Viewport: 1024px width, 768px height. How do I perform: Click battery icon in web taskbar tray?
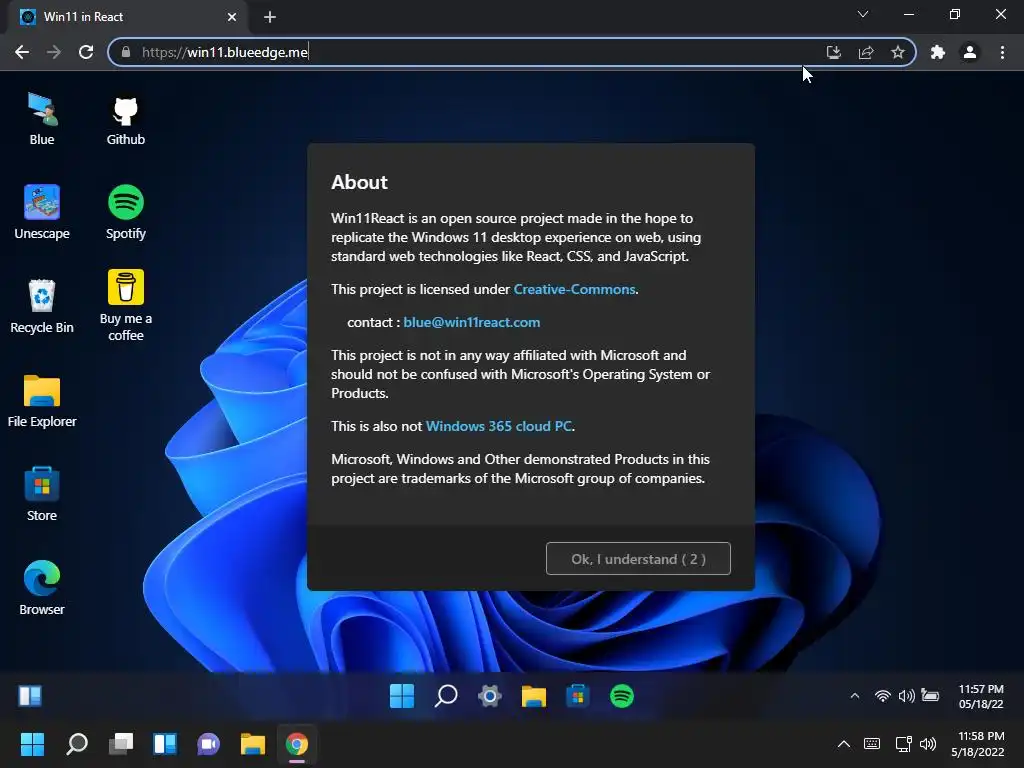(930, 696)
